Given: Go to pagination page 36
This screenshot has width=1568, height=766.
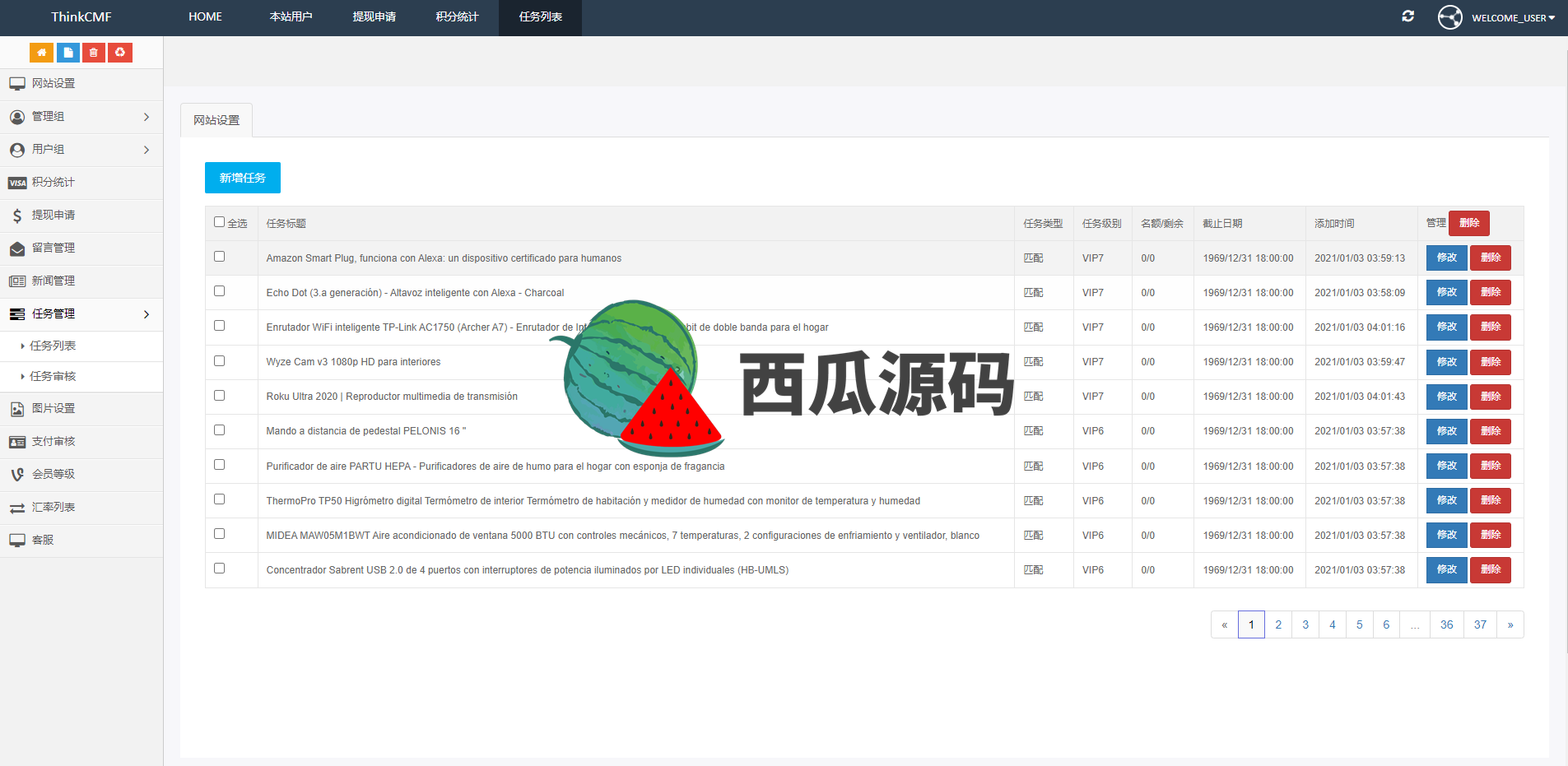Looking at the screenshot, I should pyautogui.click(x=1447, y=624).
